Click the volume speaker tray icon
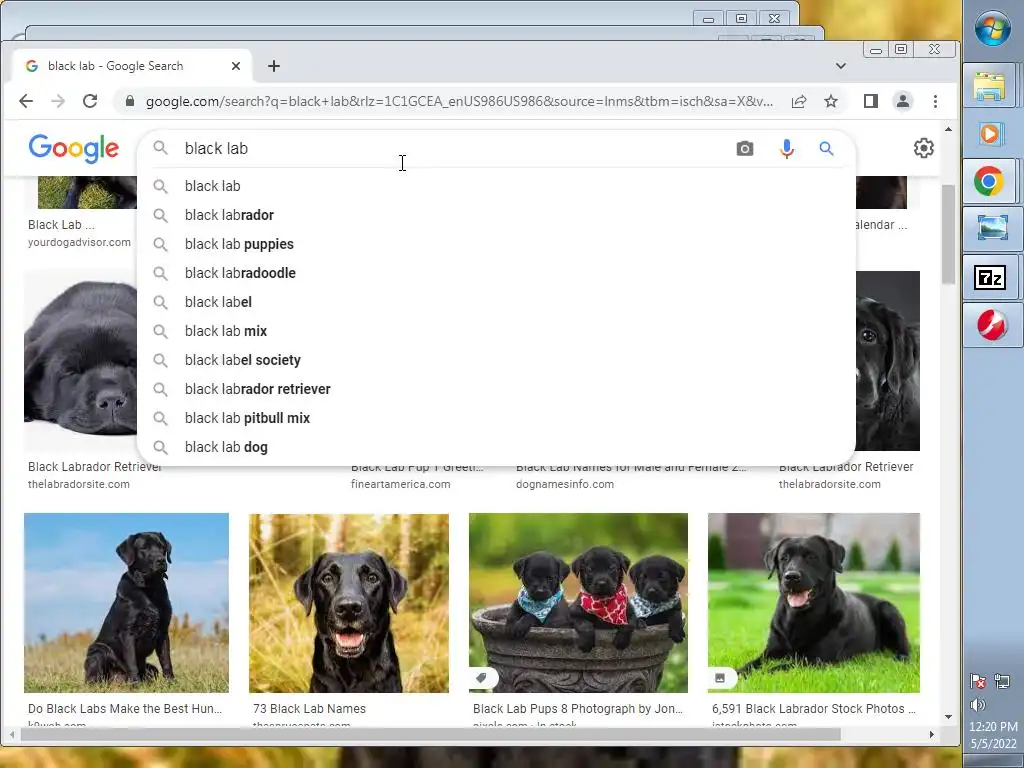This screenshot has width=1024, height=768. point(978,705)
